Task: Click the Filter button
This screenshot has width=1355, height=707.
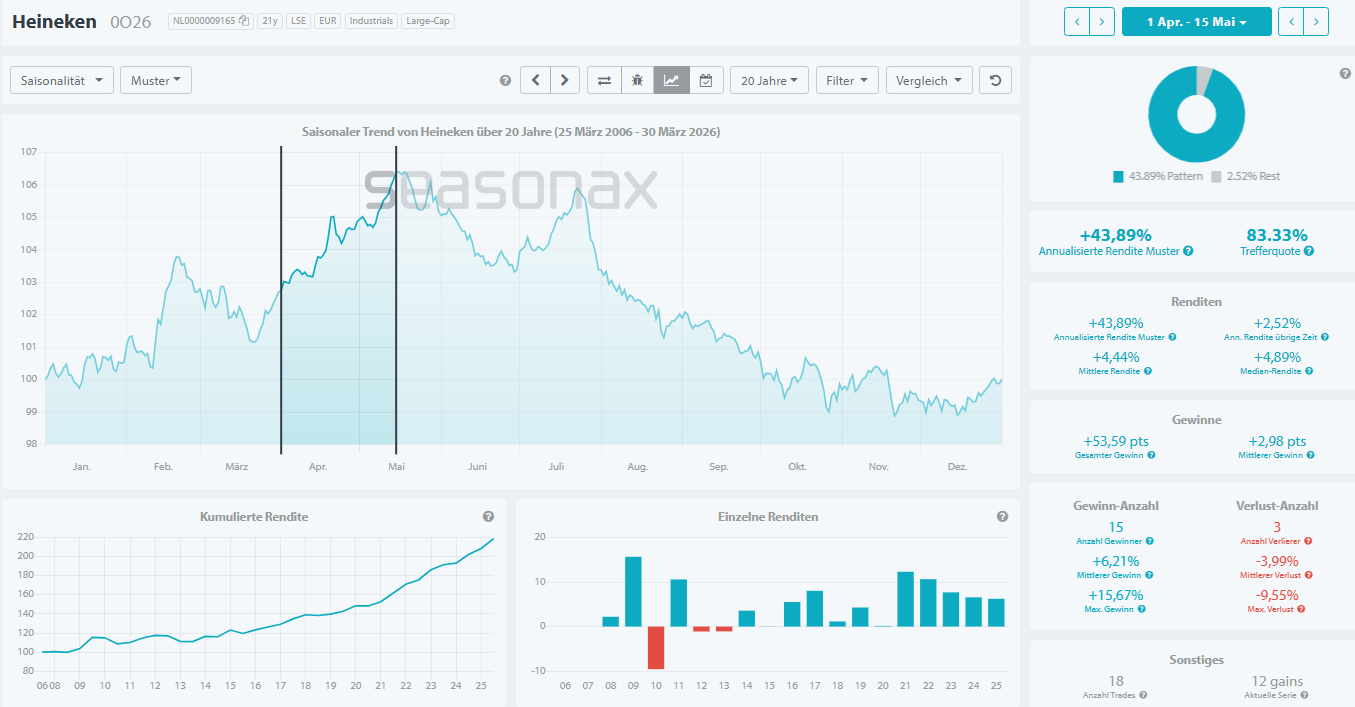Action: (846, 80)
